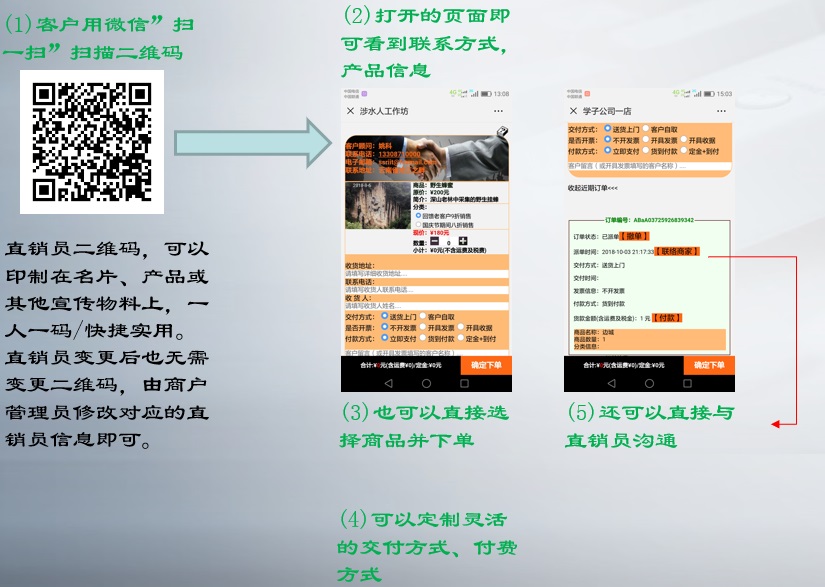Select 开具发票 in 学子公司一店 page
Screen dimensions: 825x587
(646, 140)
